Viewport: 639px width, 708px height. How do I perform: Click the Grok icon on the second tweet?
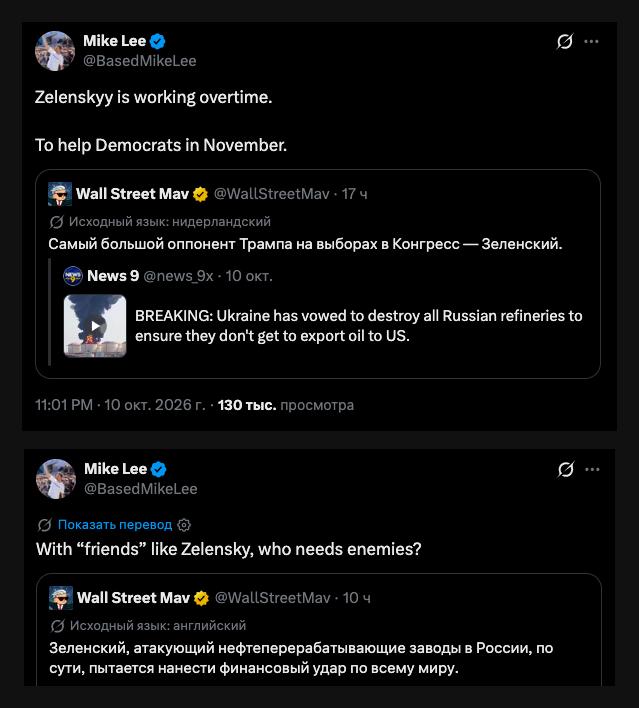pyautogui.click(x=565, y=470)
